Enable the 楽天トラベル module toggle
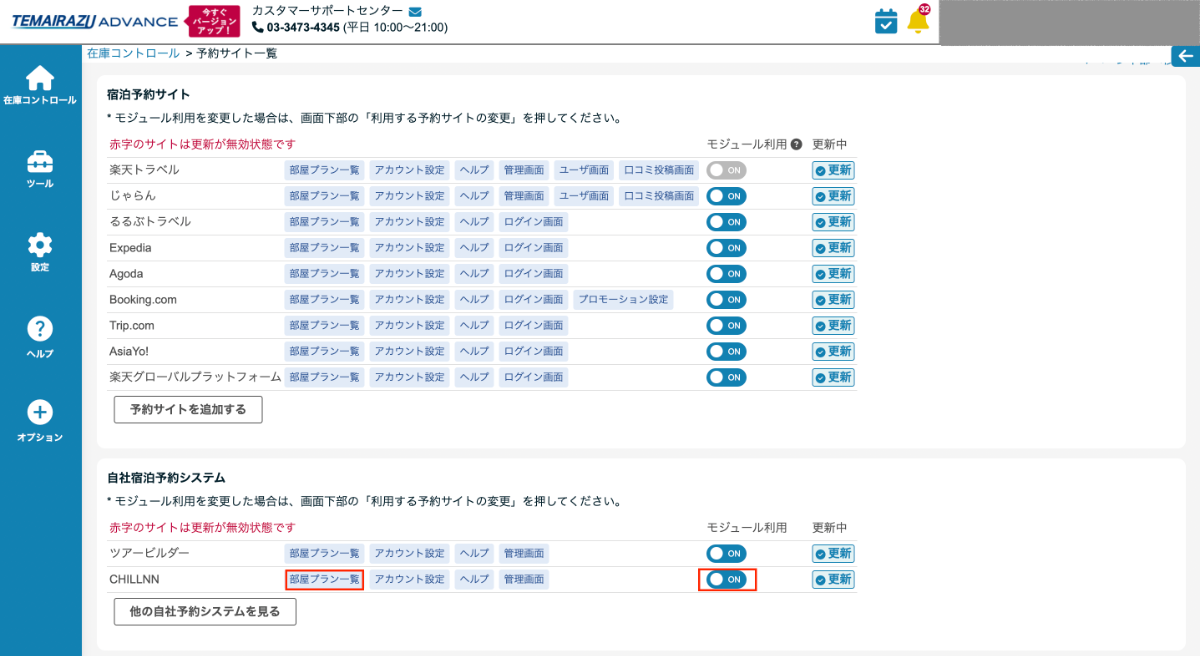This screenshot has width=1200, height=656. pyautogui.click(x=727, y=170)
